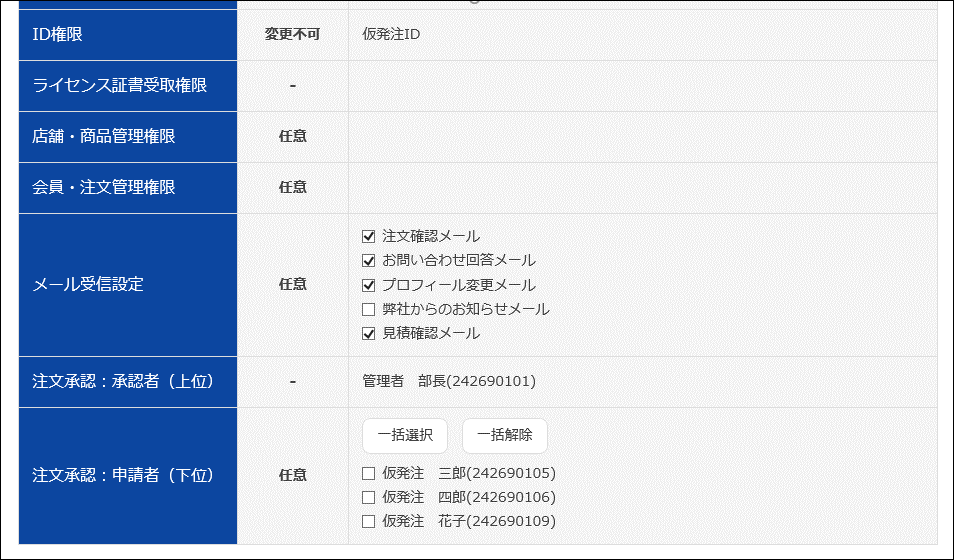The height and width of the screenshot is (560, 954).
Task: Select applicant 仮発注 三郎(242690105)
Action: (368, 473)
